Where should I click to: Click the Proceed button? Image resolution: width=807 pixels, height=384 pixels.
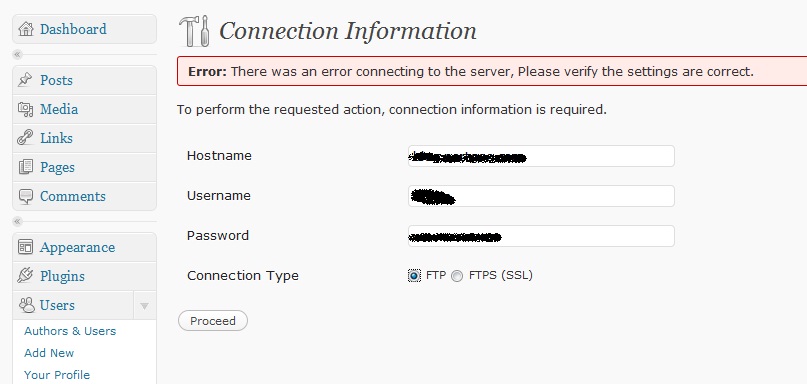(213, 321)
